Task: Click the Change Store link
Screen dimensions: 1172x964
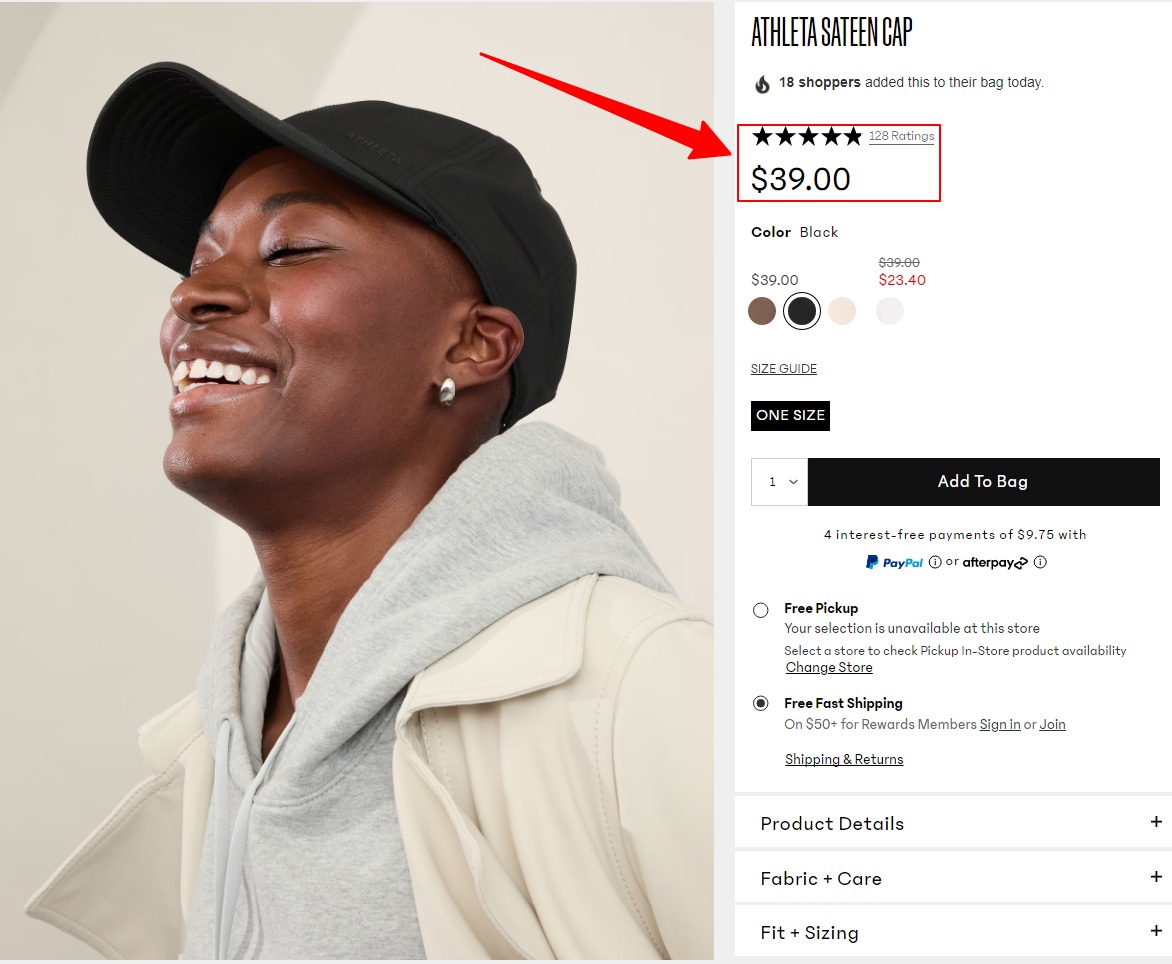Action: coord(829,668)
